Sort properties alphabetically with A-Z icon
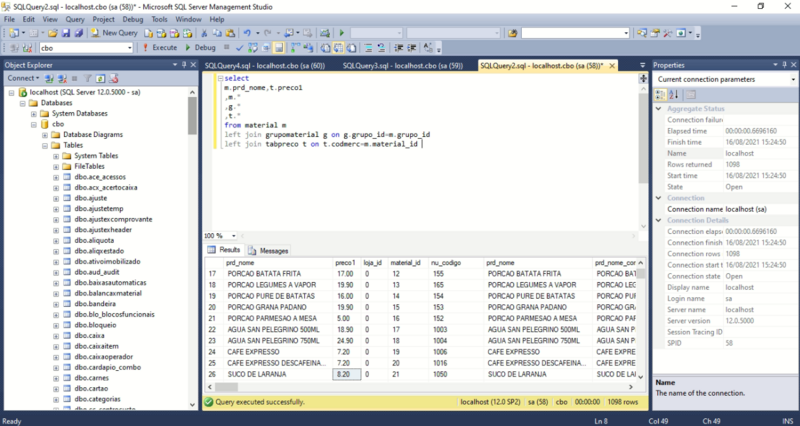The height and width of the screenshot is (426, 800). pos(673,94)
